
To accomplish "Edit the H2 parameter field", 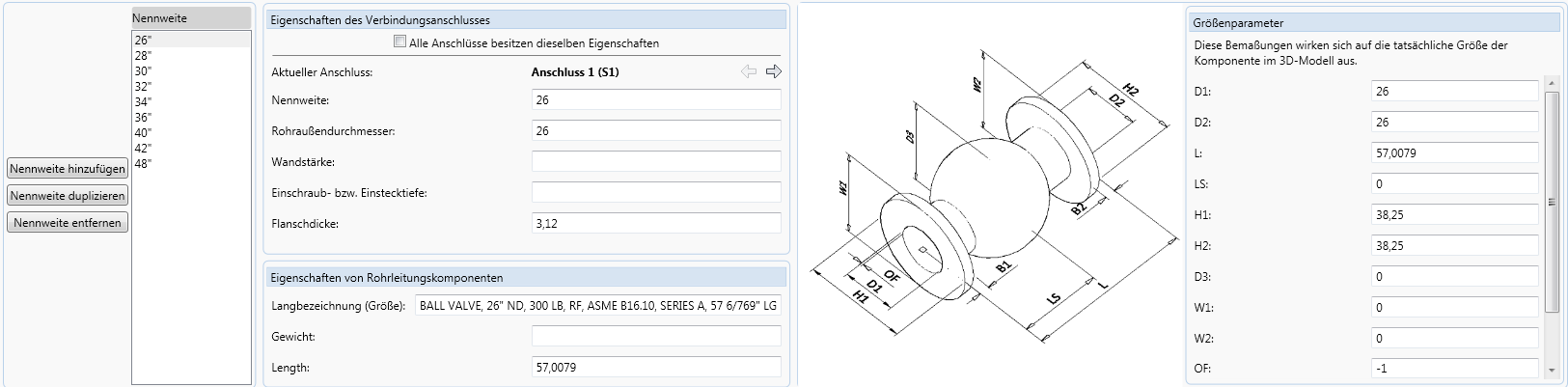I will click(1455, 245).
